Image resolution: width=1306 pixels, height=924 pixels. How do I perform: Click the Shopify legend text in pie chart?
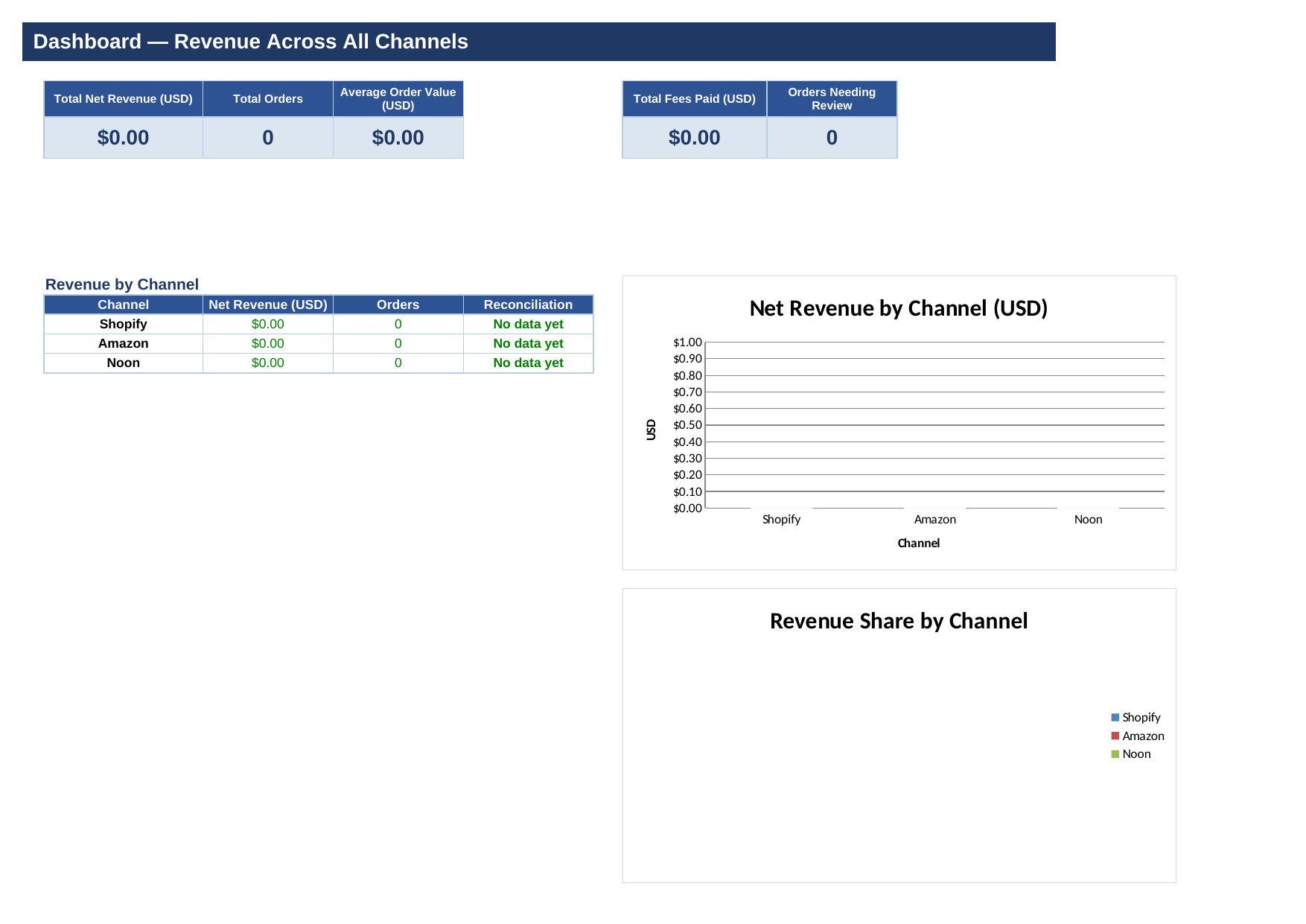click(x=1141, y=718)
